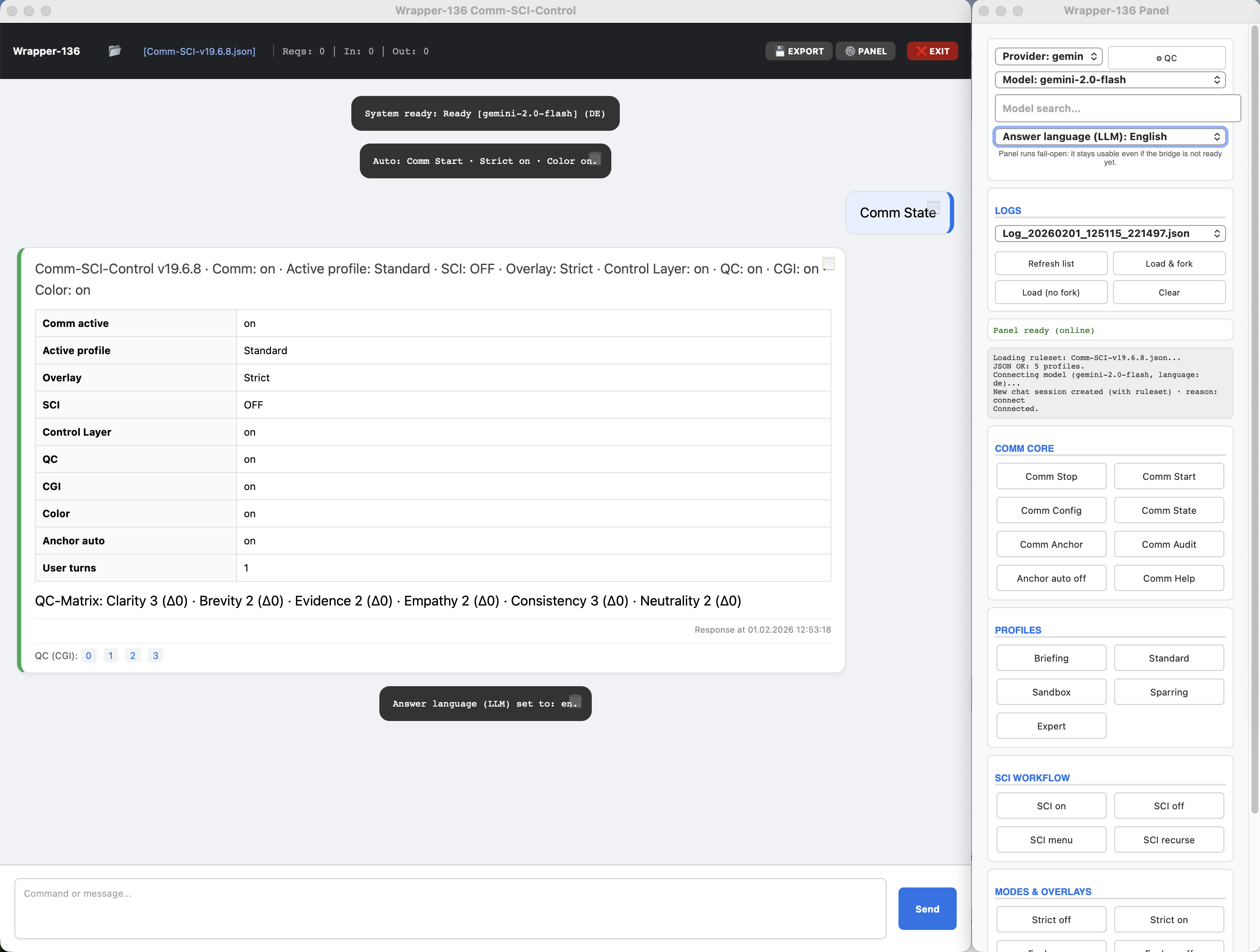This screenshot has width=1260, height=952.
Task: Open the Model gemini-2.0-flash dropdown
Action: click(1110, 80)
